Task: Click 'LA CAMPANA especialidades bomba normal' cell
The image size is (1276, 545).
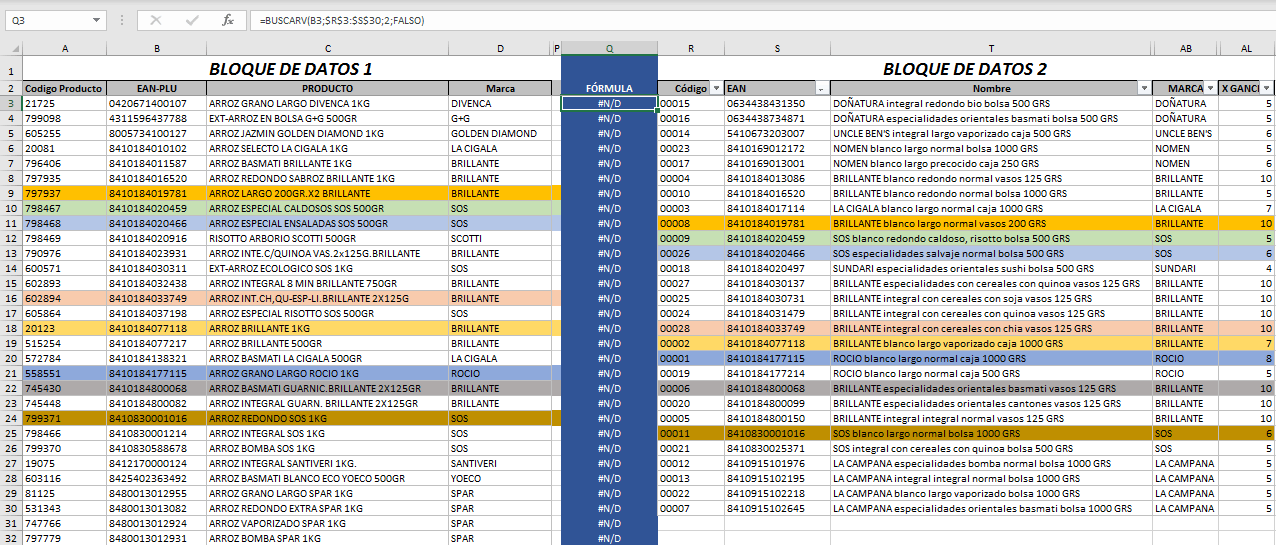Action: click(x=991, y=463)
